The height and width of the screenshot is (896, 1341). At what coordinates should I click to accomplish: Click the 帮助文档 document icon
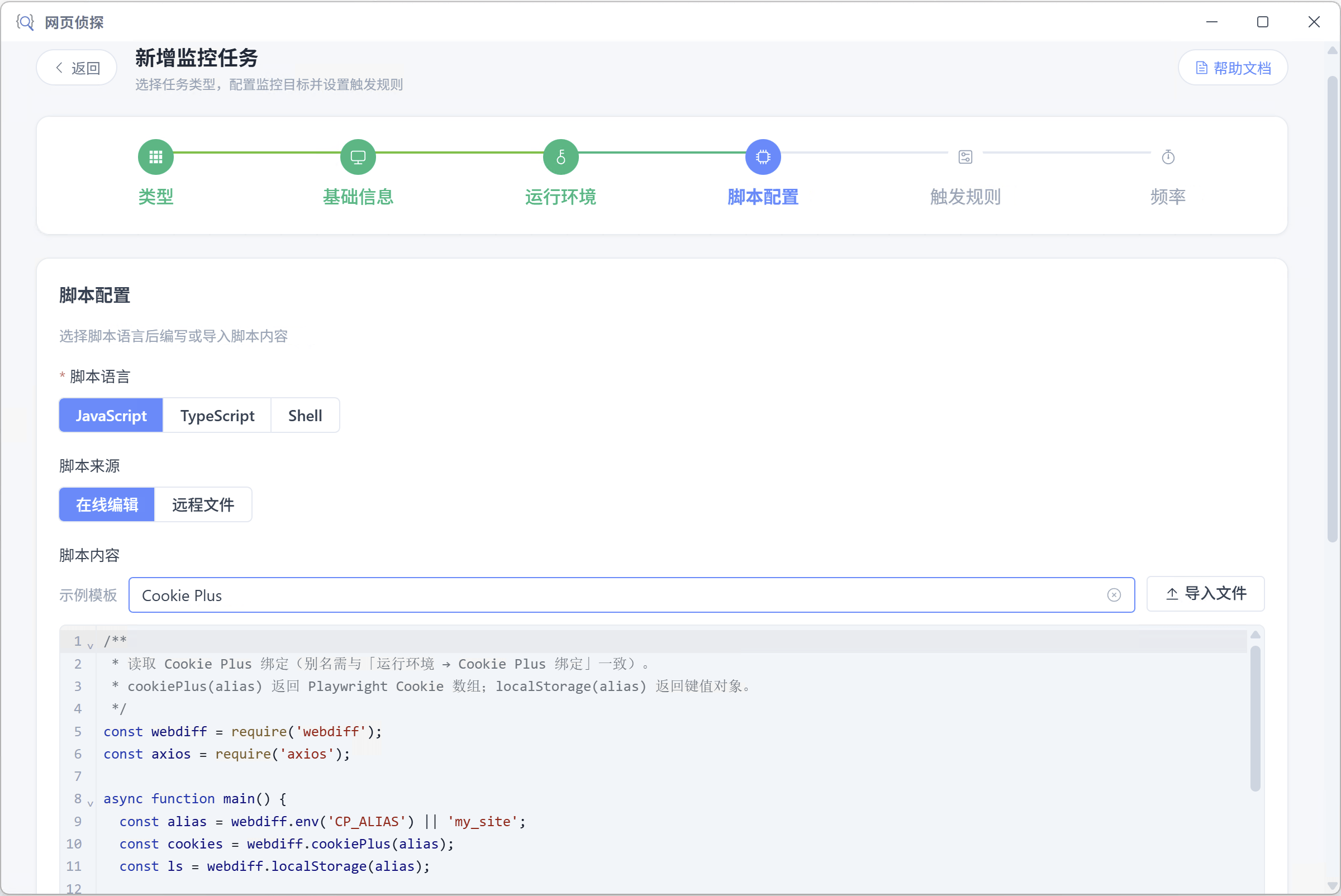pyautogui.click(x=1201, y=68)
